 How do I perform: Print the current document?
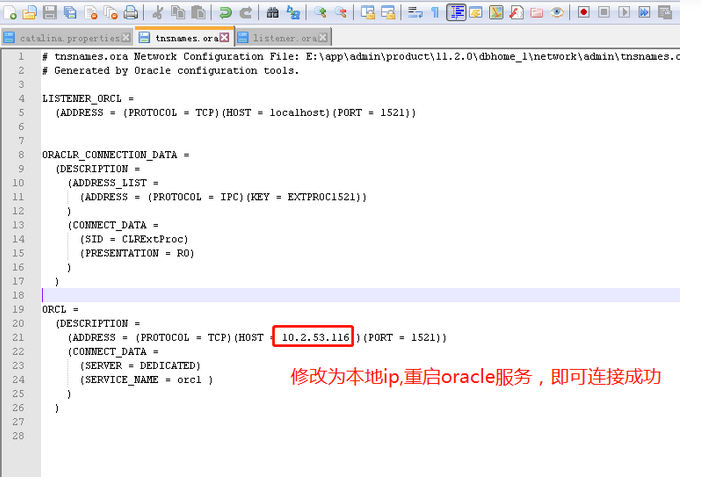(x=131, y=13)
